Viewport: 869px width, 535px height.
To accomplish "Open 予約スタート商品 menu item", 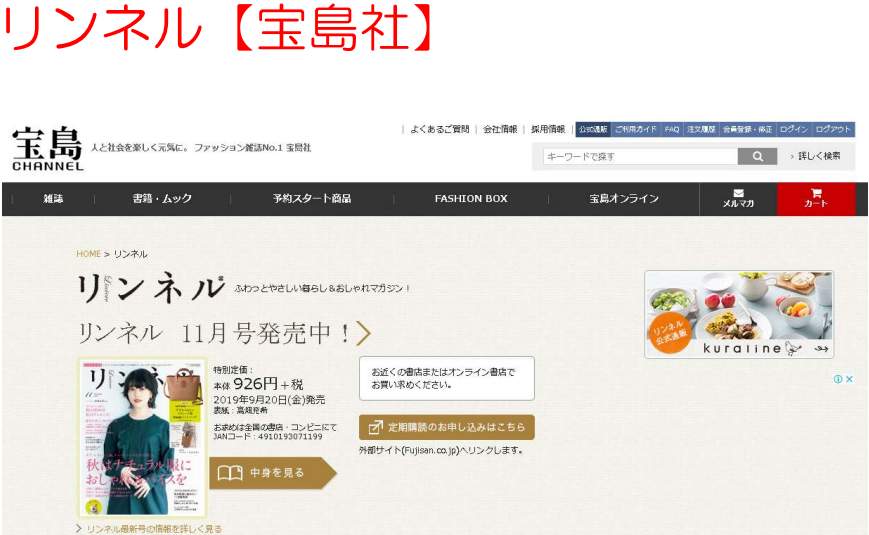I will coord(311,198).
